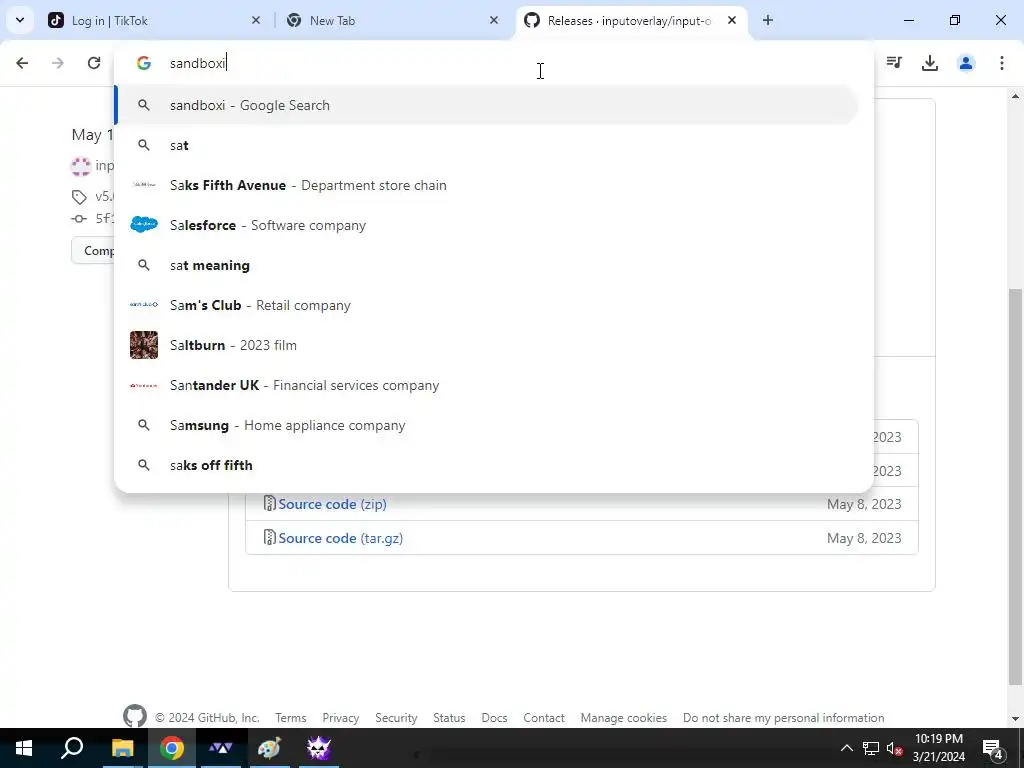Select the Saltburn 2023 film suggestion

tap(487, 345)
